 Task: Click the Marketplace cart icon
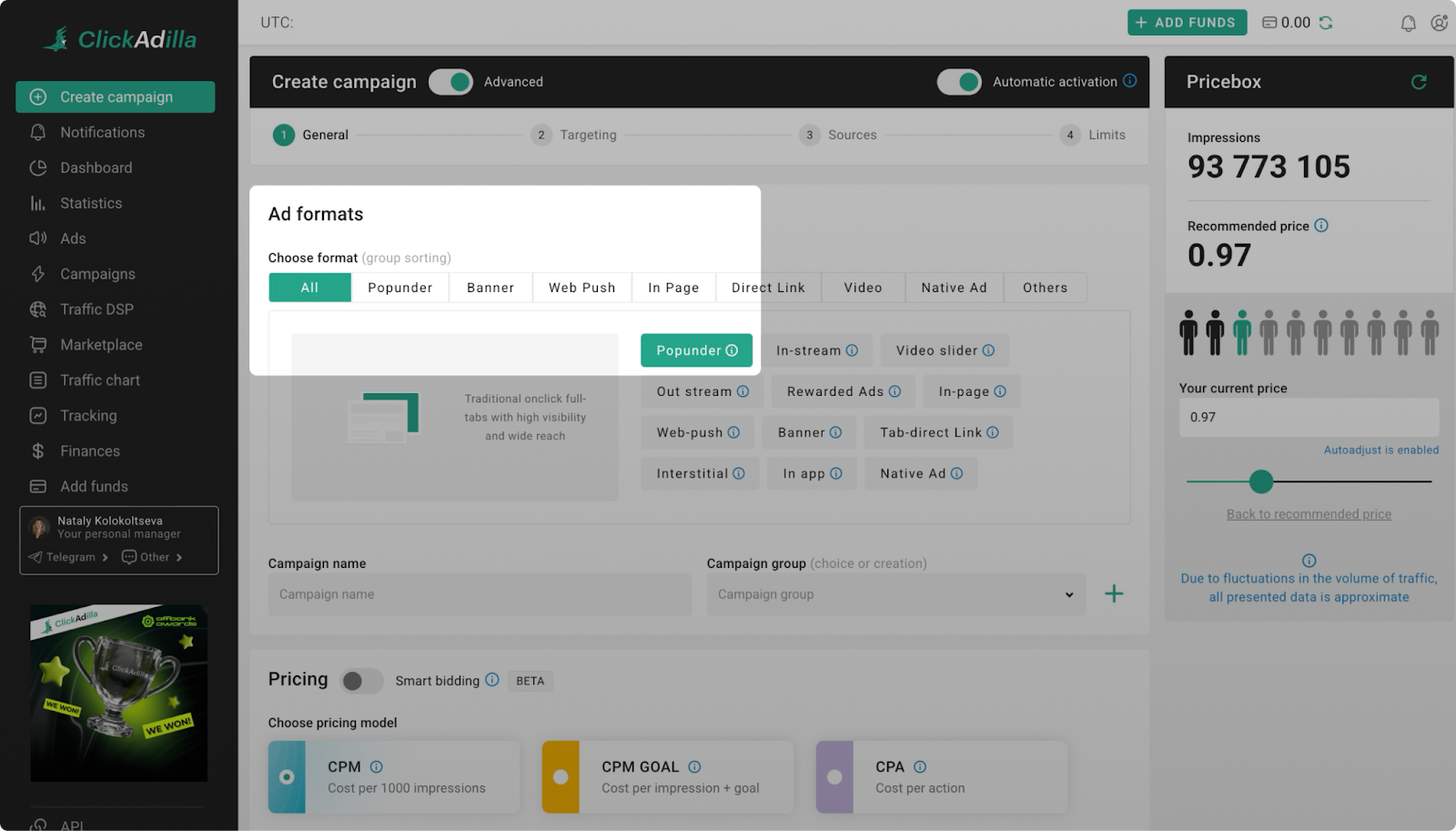pyautogui.click(x=38, y=345)
